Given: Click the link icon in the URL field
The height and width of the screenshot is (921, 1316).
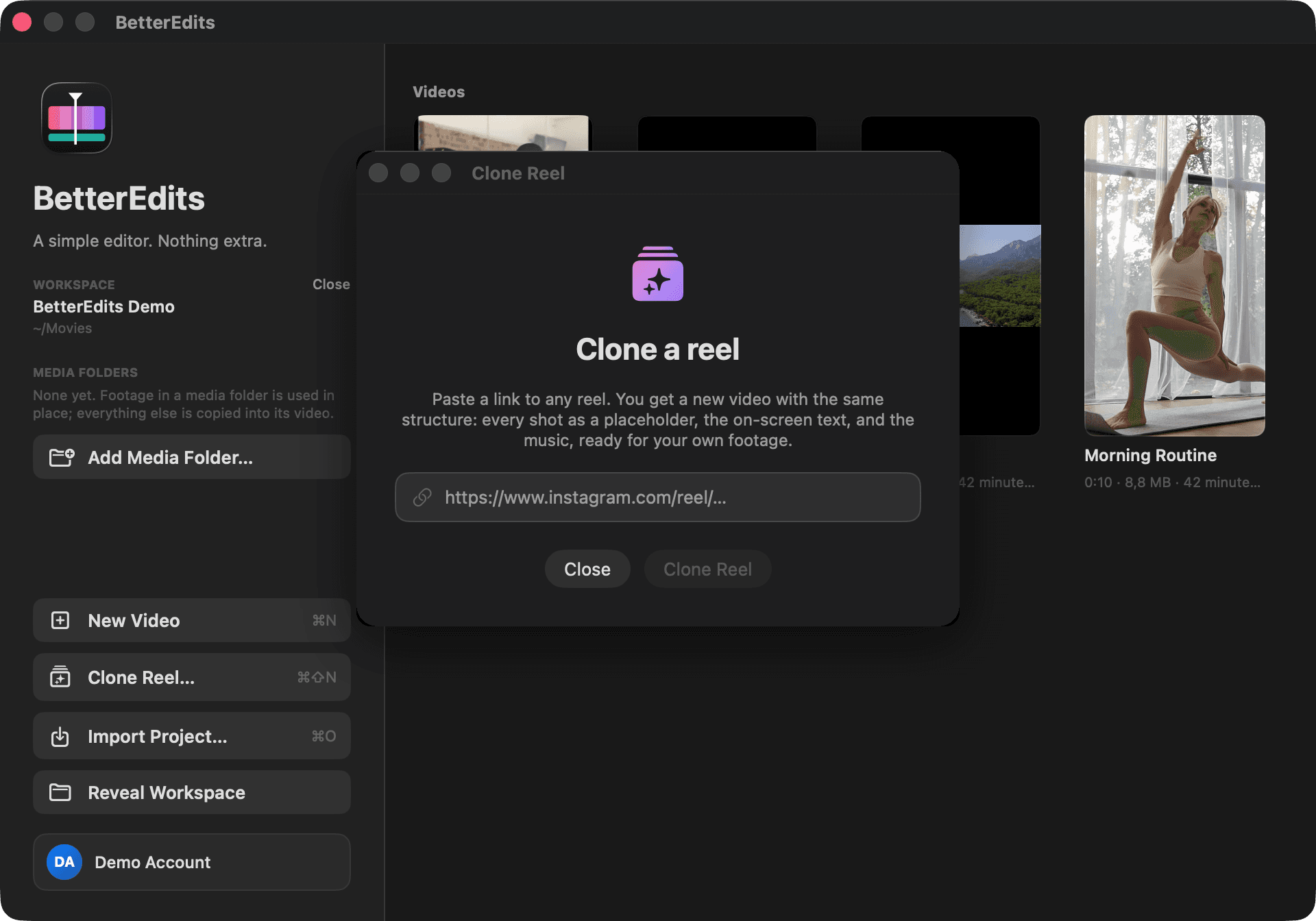Looking at the screenshot, I should (x=422, y=497).
